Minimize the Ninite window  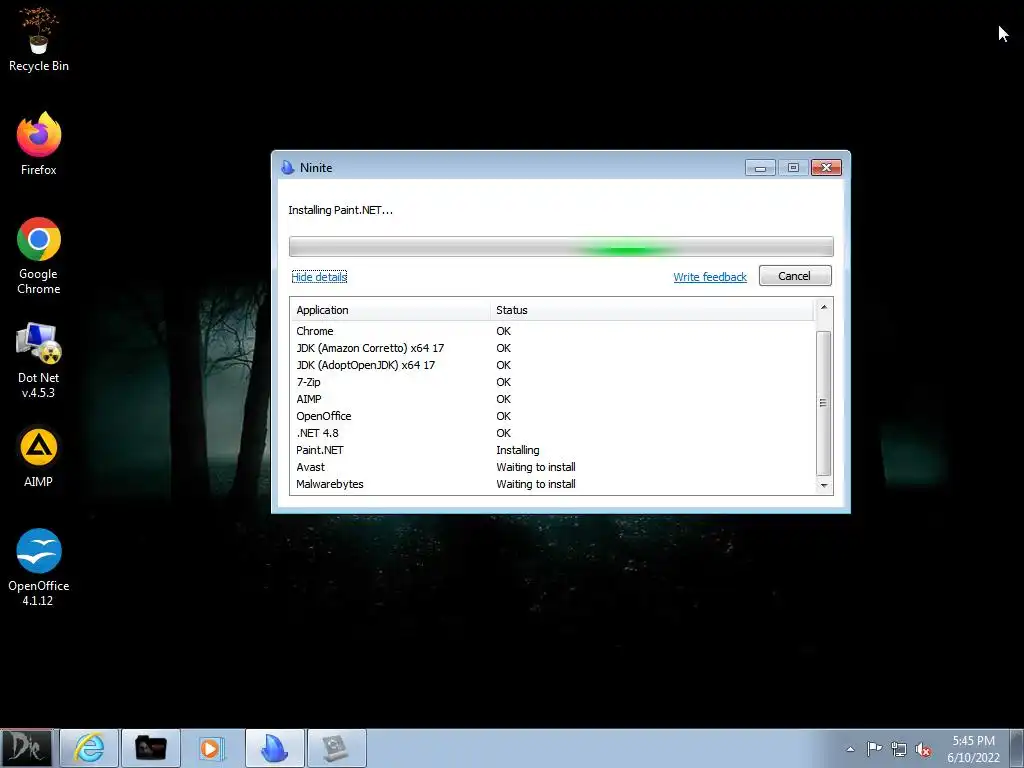[760, 168]
